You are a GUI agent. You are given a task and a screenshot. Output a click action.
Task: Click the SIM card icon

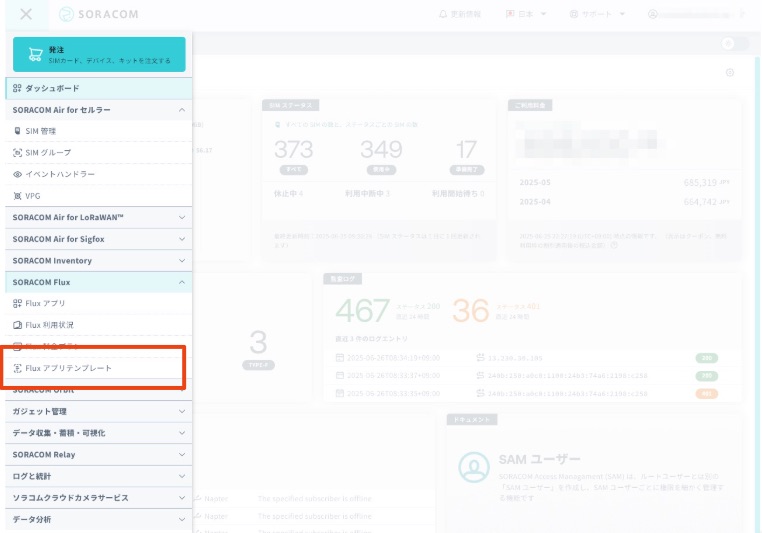pos(17,131)
